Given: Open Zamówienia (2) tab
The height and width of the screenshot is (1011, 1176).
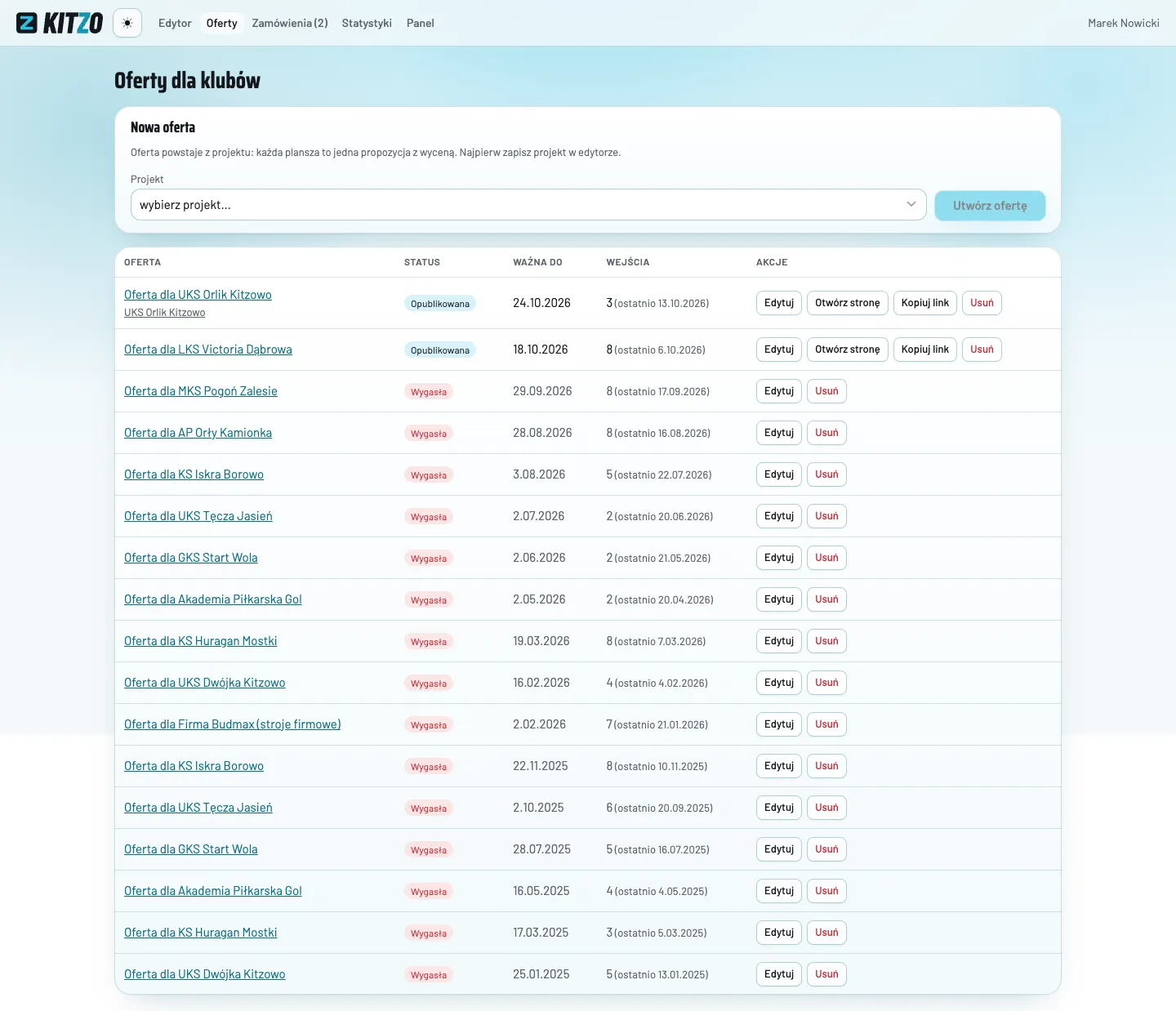Looking at the screenshot, I should coord(290,23).
